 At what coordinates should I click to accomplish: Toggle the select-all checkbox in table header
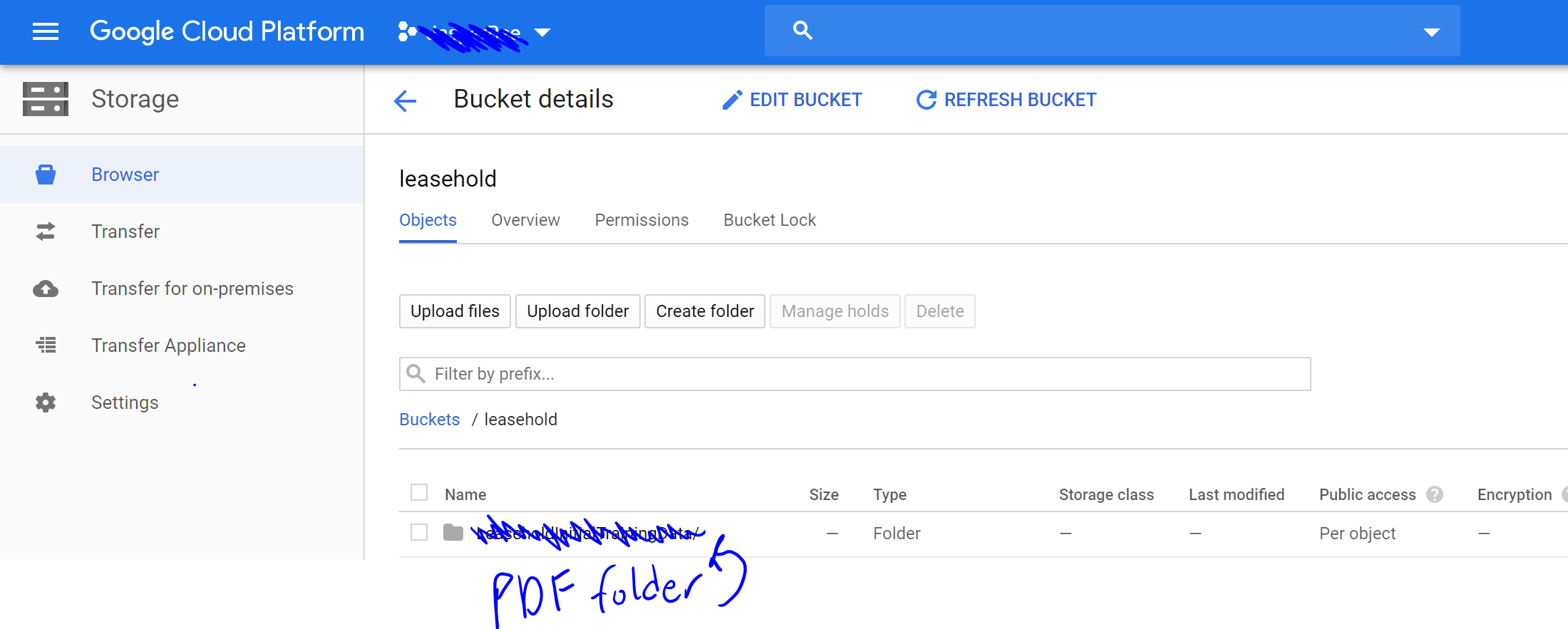(x=419, y=492)
